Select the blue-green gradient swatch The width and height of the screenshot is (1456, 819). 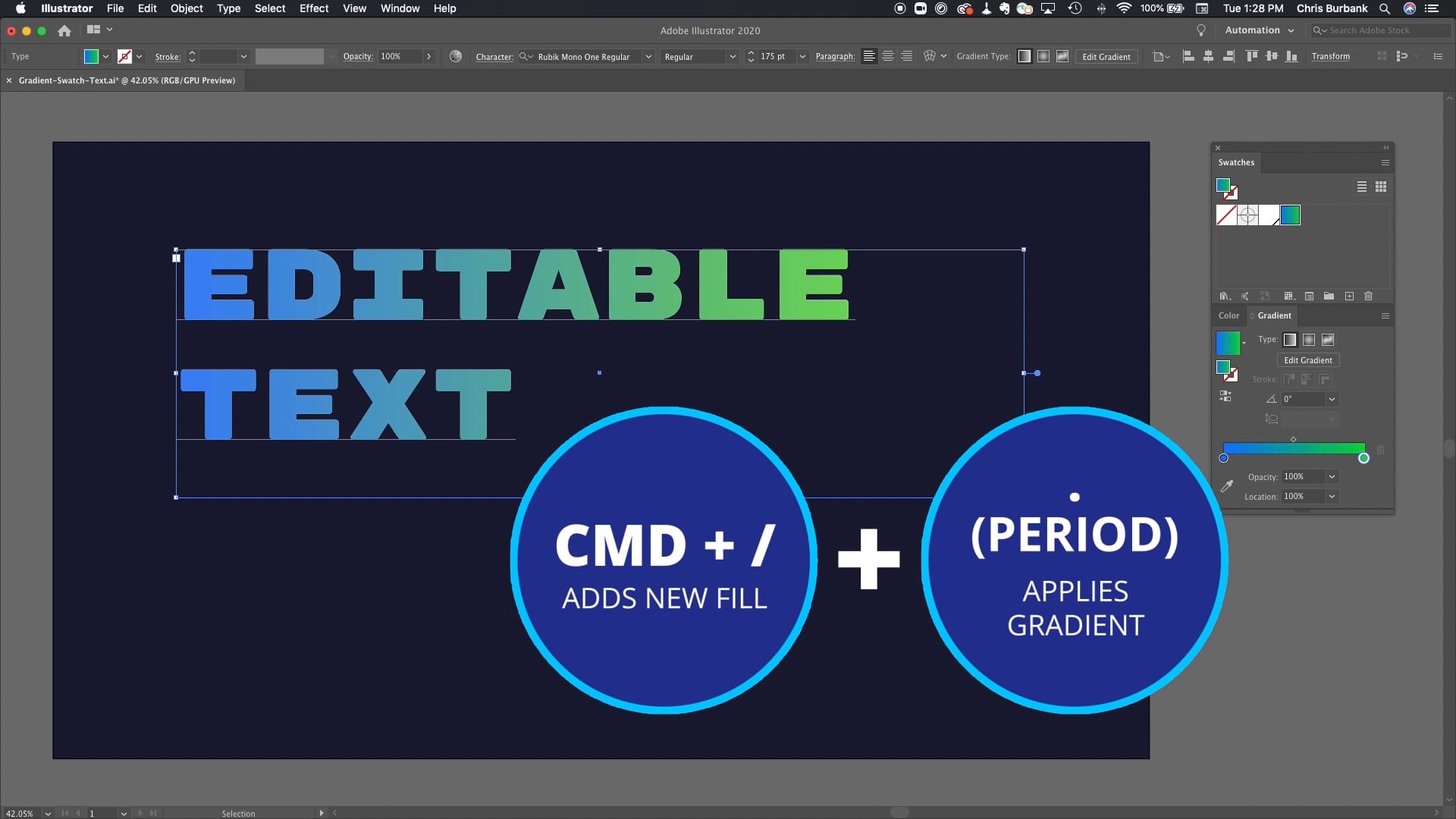[x=1290, y=215]
